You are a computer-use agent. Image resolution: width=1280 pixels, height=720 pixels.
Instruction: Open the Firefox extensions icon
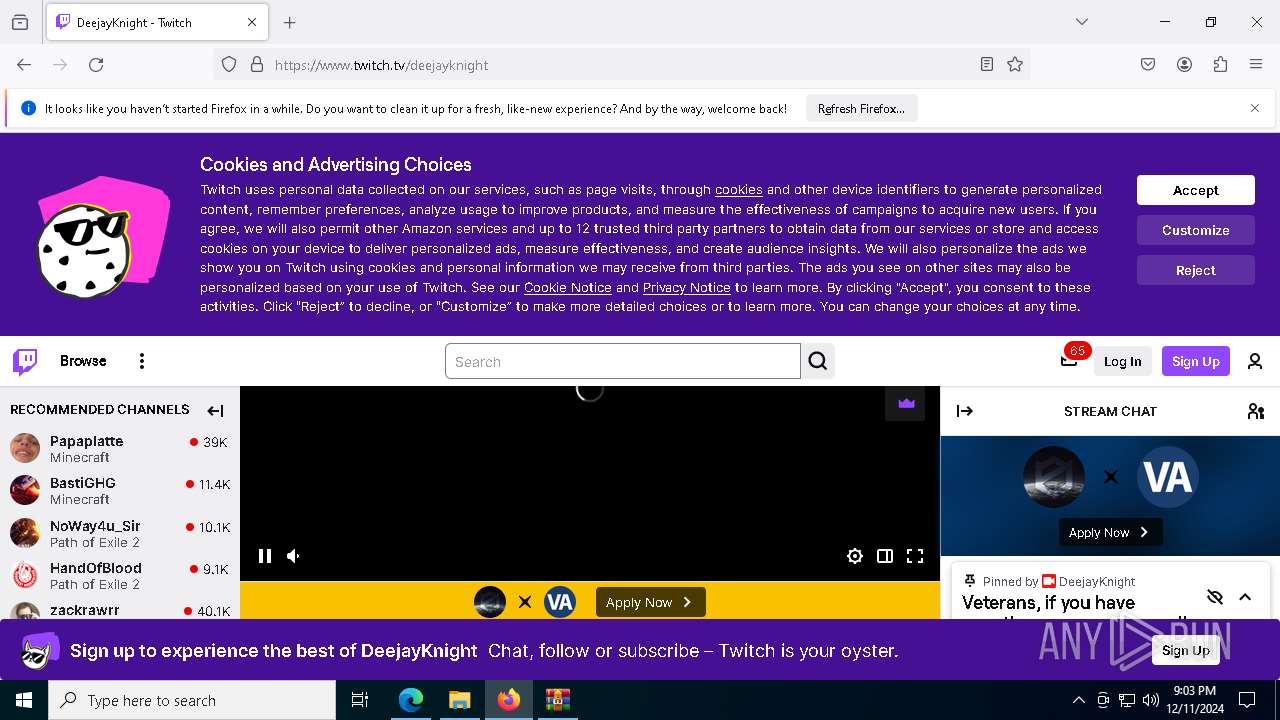tap(1220, 64)
